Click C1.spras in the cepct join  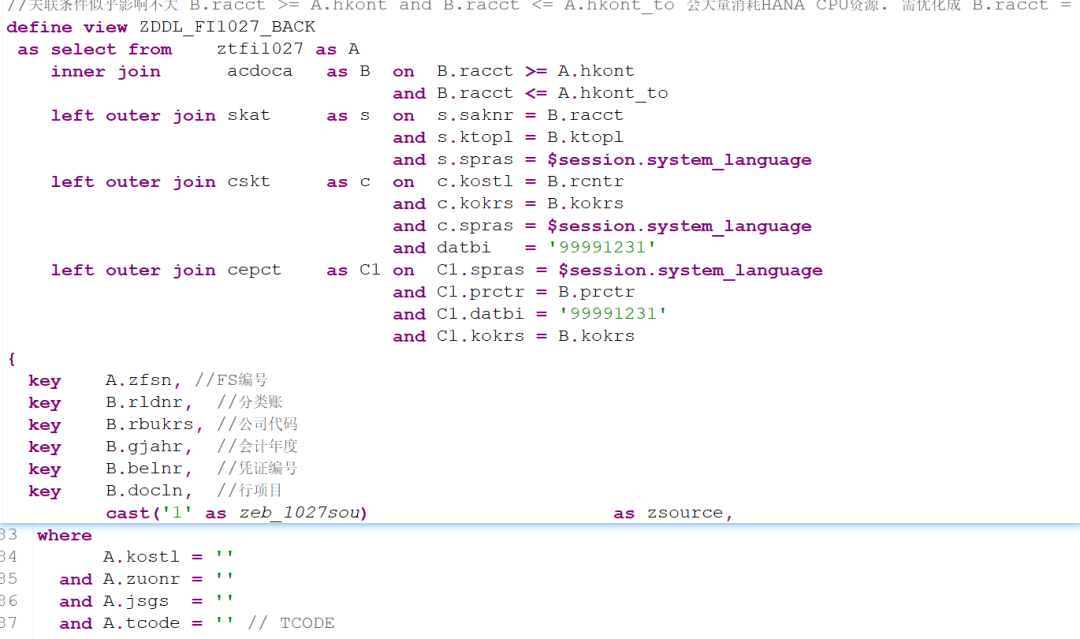[x=480, y=270]
